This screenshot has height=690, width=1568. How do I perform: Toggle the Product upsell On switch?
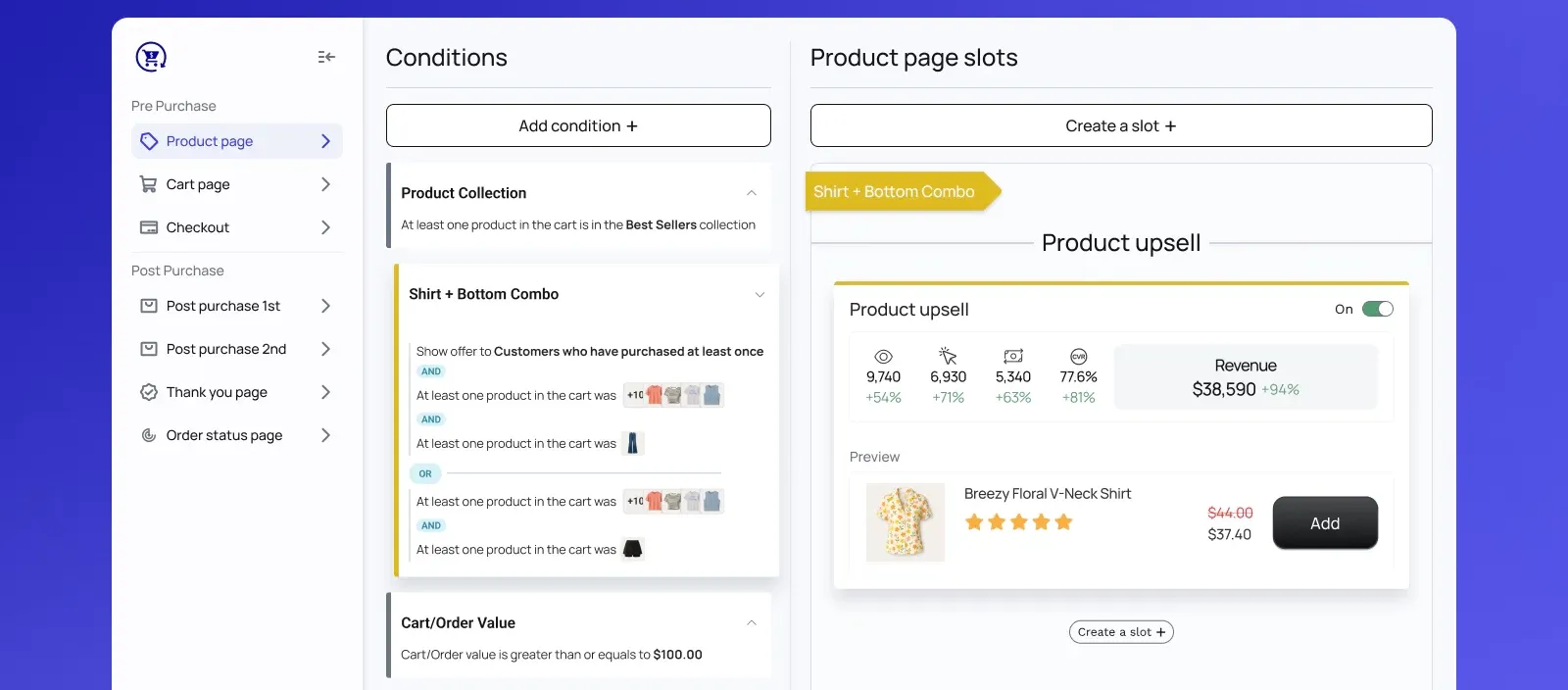(1378, 309)
